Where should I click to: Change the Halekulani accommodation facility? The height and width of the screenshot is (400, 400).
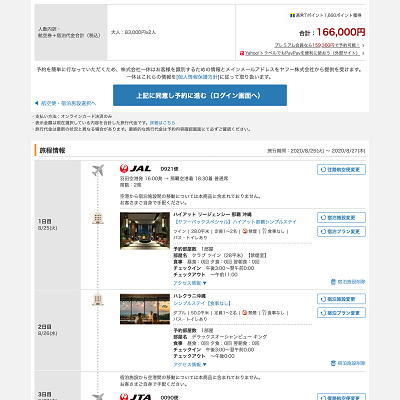[341, 299]
